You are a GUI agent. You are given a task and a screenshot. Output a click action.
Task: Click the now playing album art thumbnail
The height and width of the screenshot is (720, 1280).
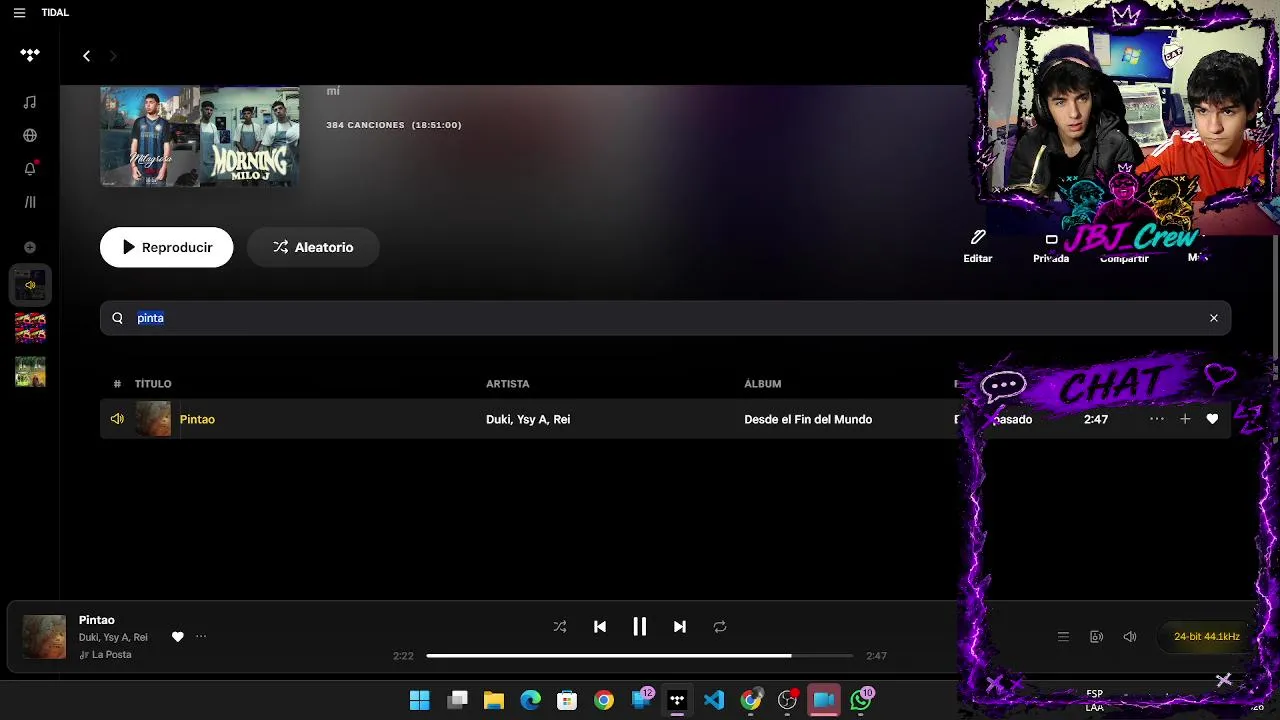tap(44, 637)
